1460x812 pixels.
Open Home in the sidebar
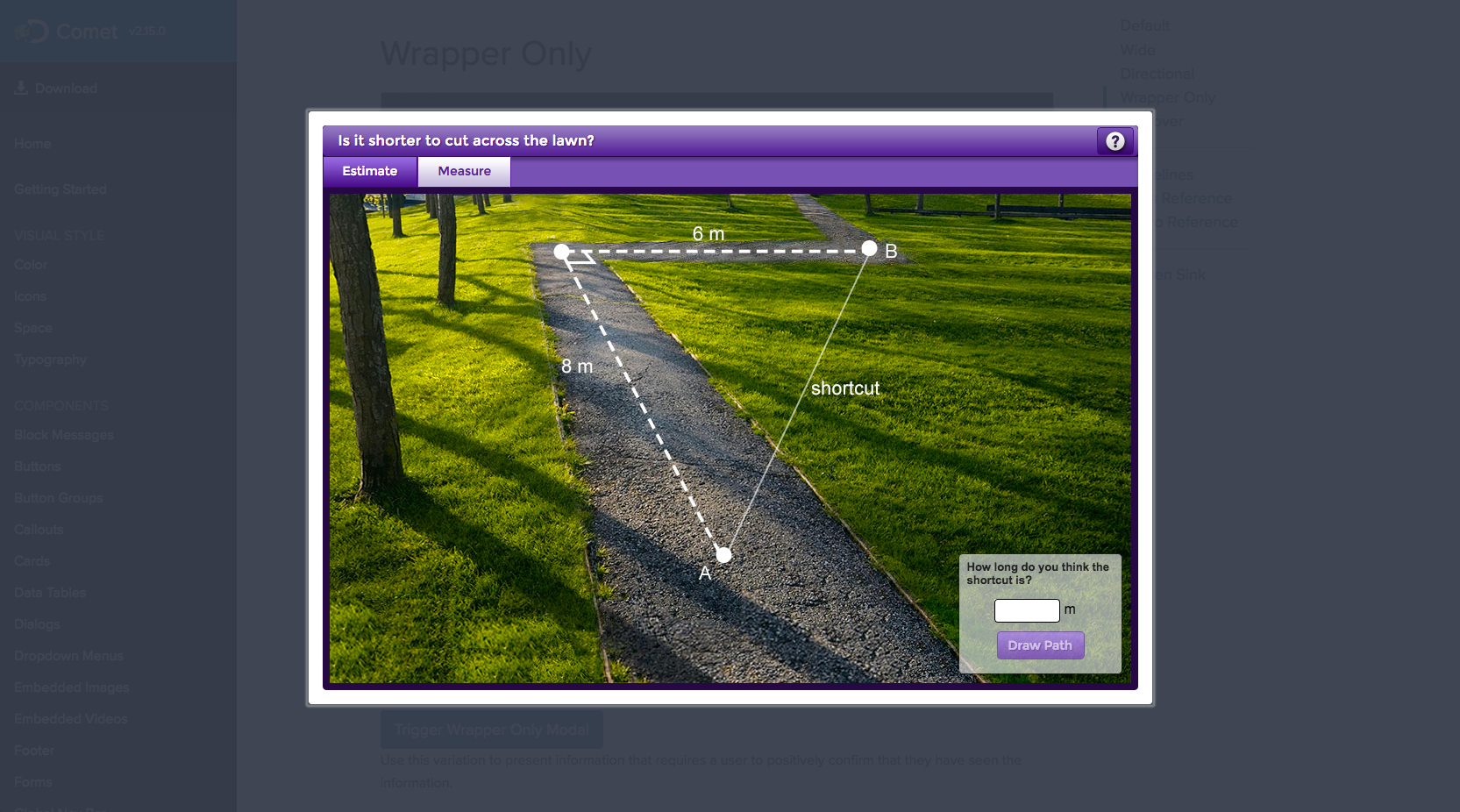[32, 144]
